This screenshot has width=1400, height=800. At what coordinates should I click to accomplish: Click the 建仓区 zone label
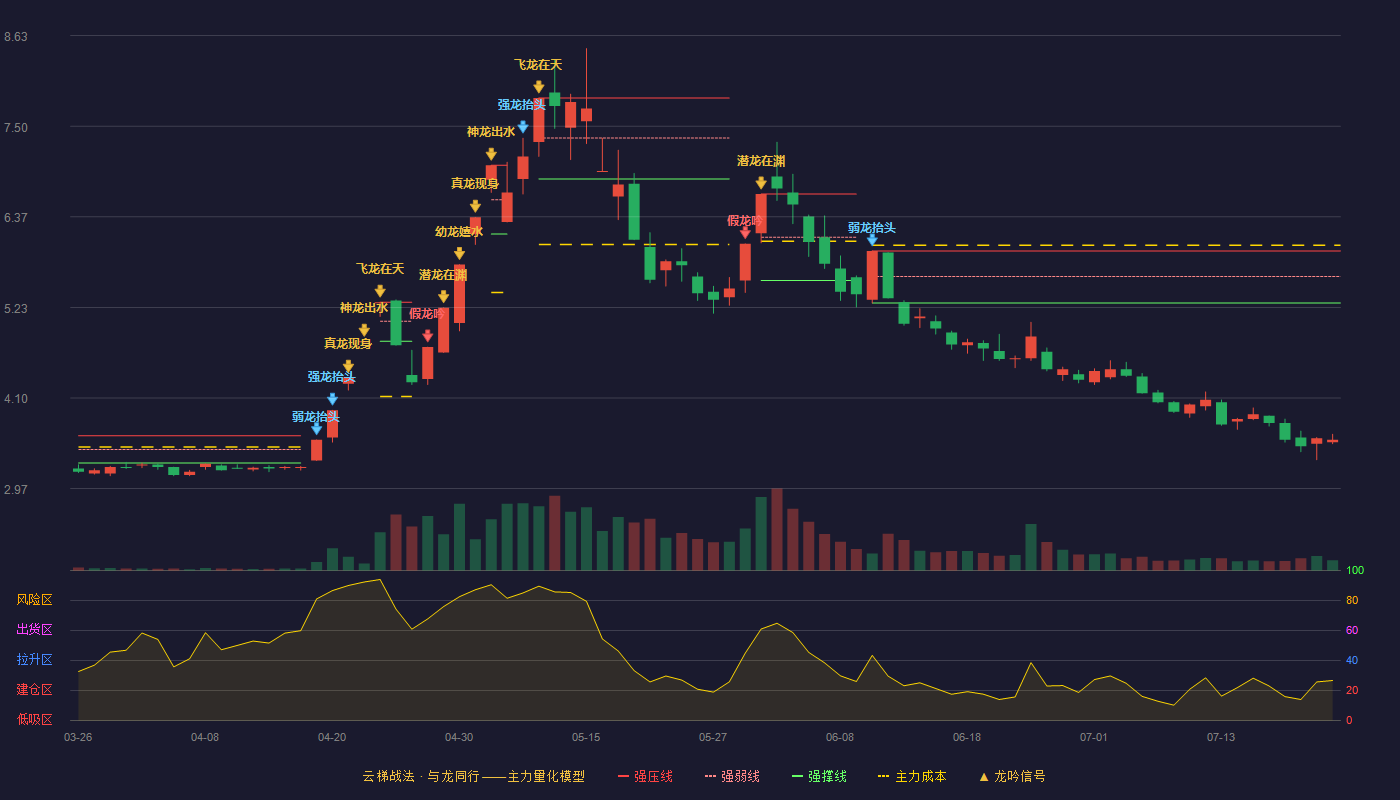pos(34,690)
